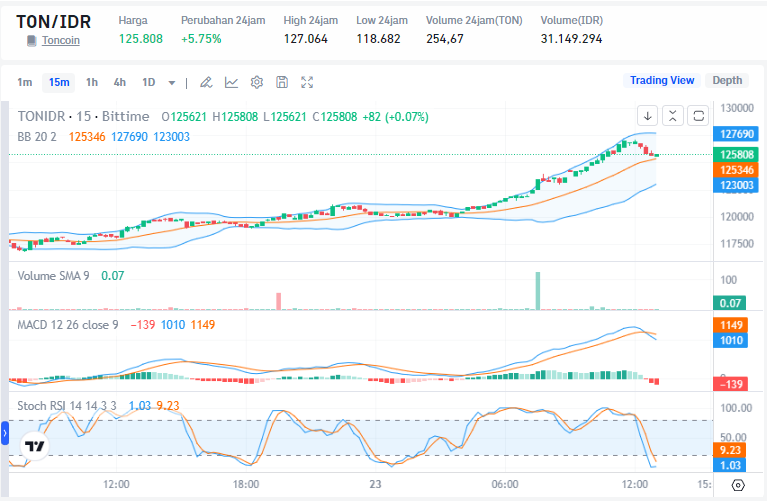Enter fullscreen mode with expand arrows icon
The height and width of the screenshot is (501, 767).
tap(307, 82)
